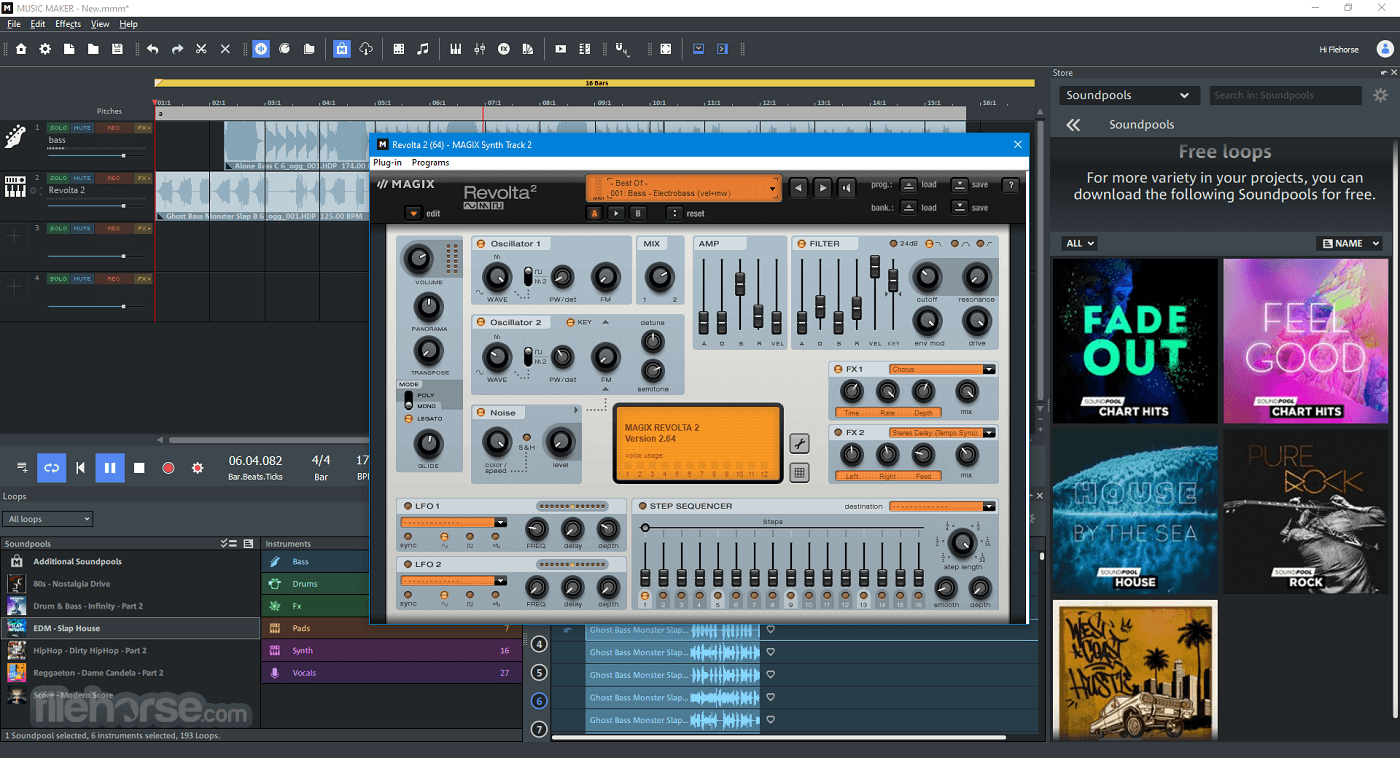Viewport: 1400px width, 758px height.
Task: Click the music note icon in the toolbar
Action: pos(423,49)
